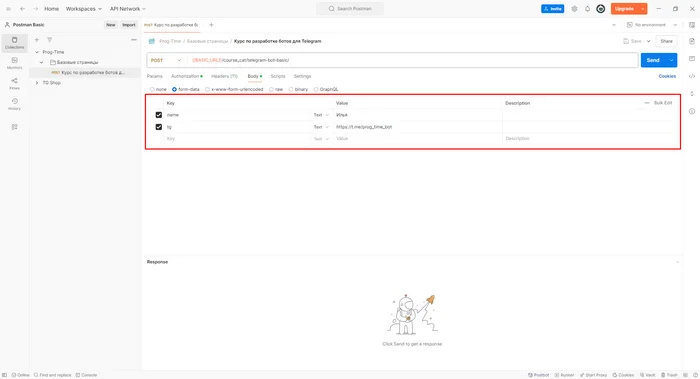Open the API Network dropdown menu

click(128, 8)
